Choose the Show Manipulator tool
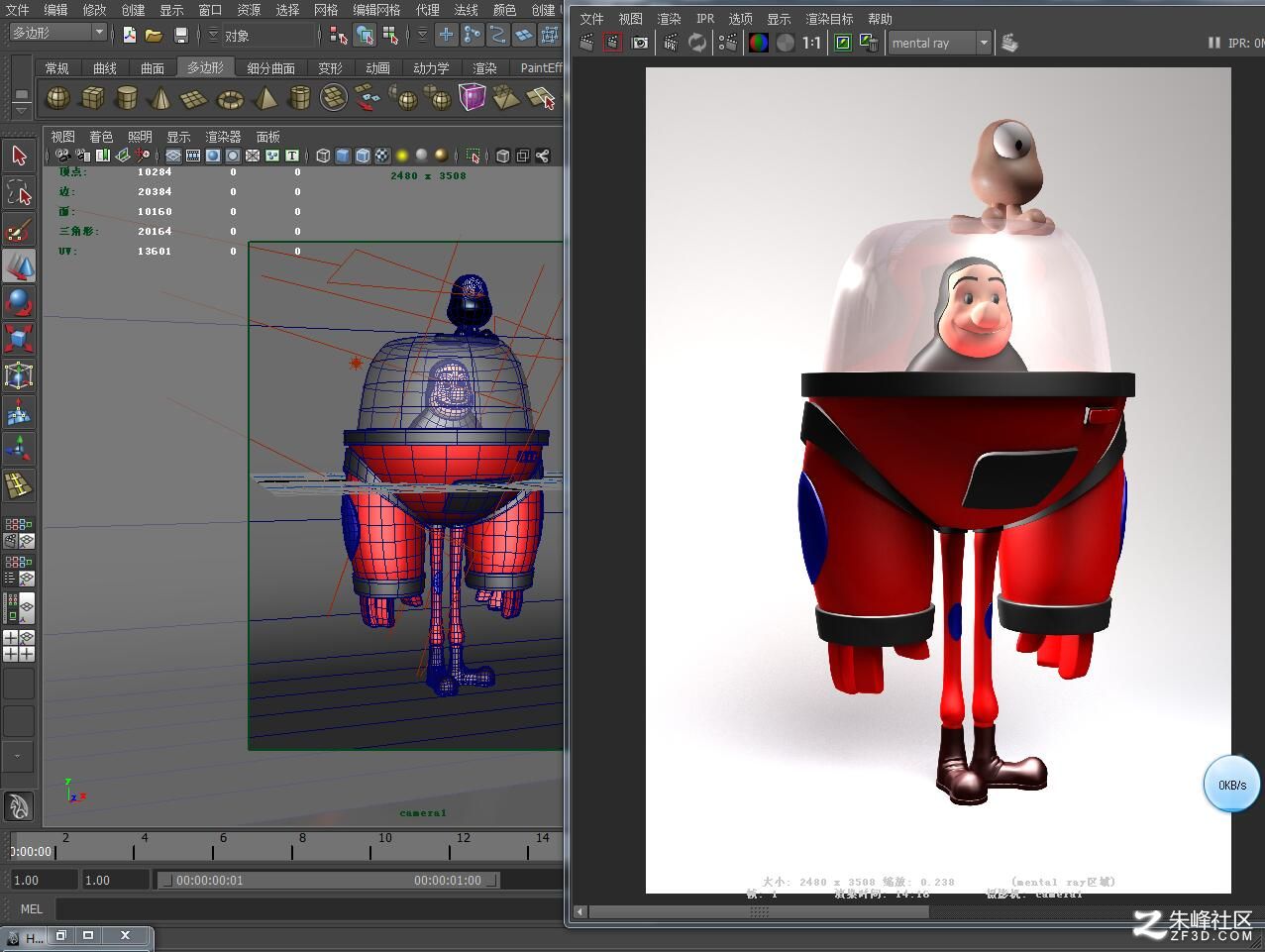This screenshot has height=952, width=1265. coord(19,449)
